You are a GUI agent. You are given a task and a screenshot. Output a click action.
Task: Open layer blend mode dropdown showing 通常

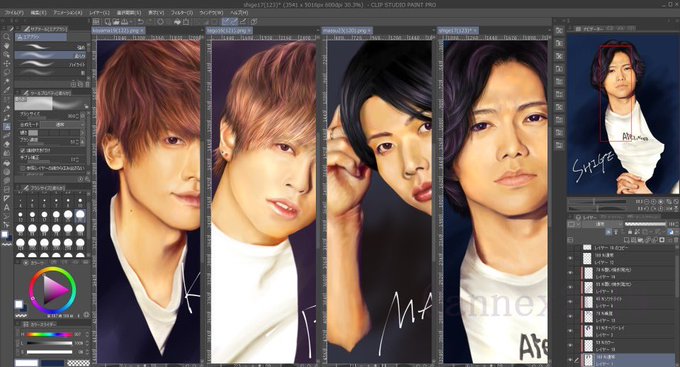pyautogui.click(x=602, y=224)
